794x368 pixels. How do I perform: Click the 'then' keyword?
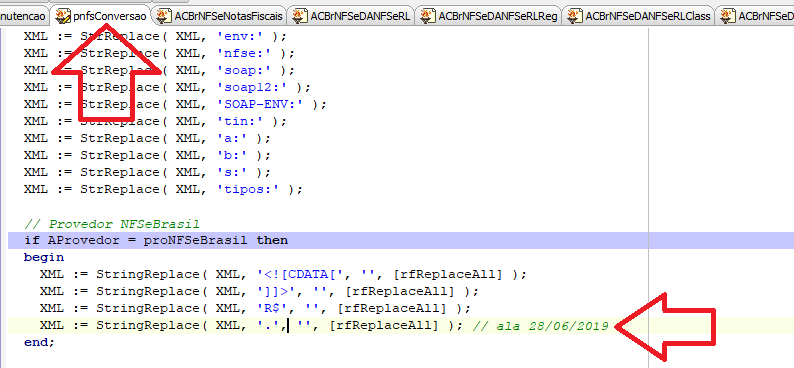click(x=272, y=240)
